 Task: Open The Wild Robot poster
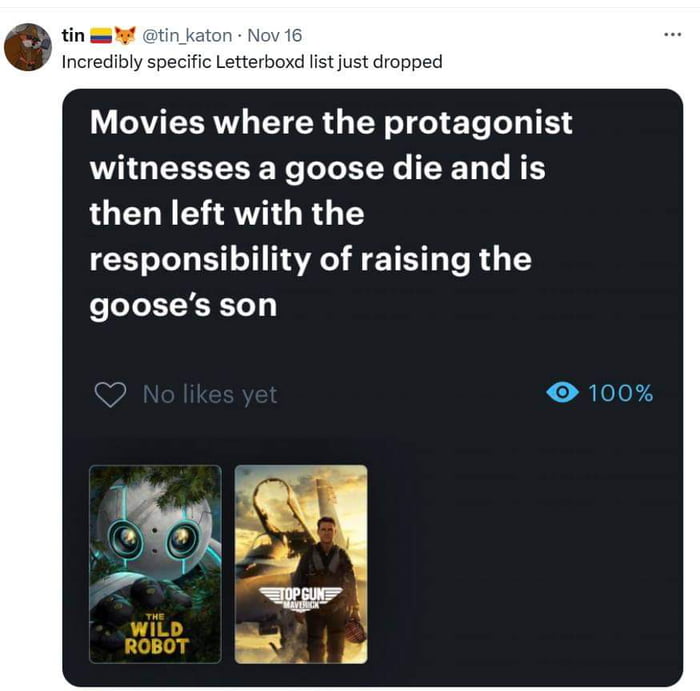click(155, 564)
